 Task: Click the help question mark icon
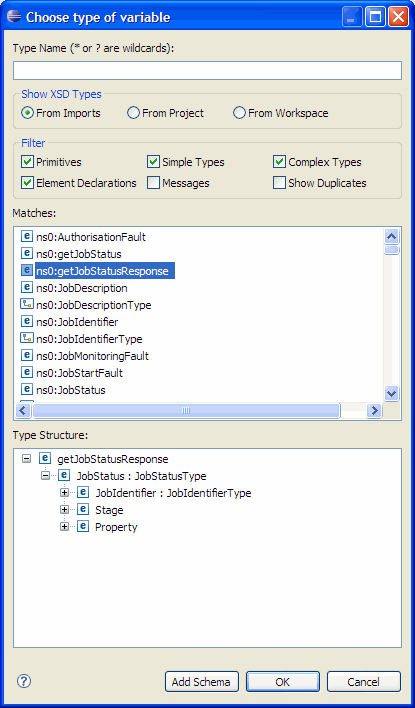[23, 681]
